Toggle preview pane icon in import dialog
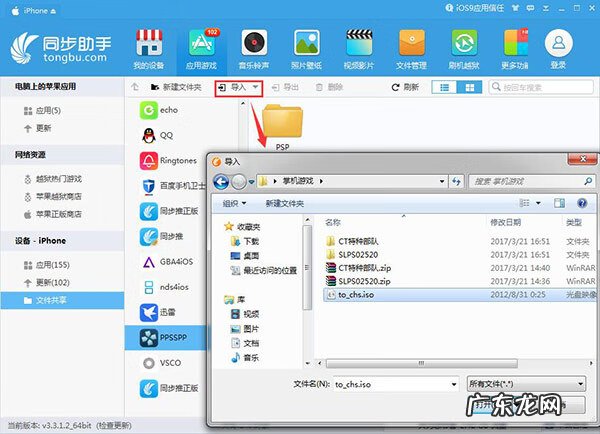This screenshot has width=600, height=434. (x=559, y=203)
